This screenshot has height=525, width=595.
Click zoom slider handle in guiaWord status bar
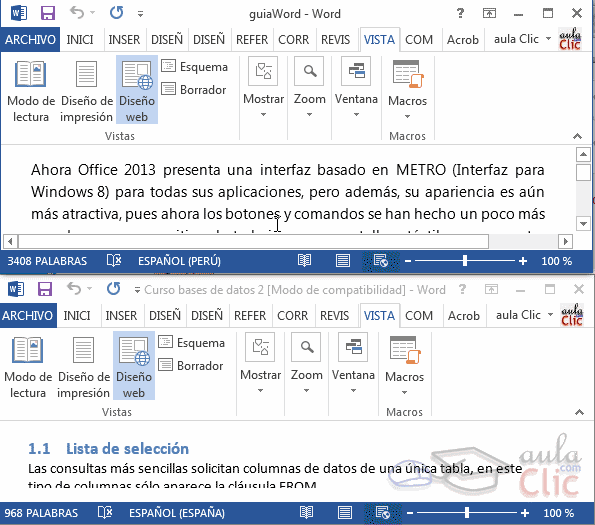[465, 261]
